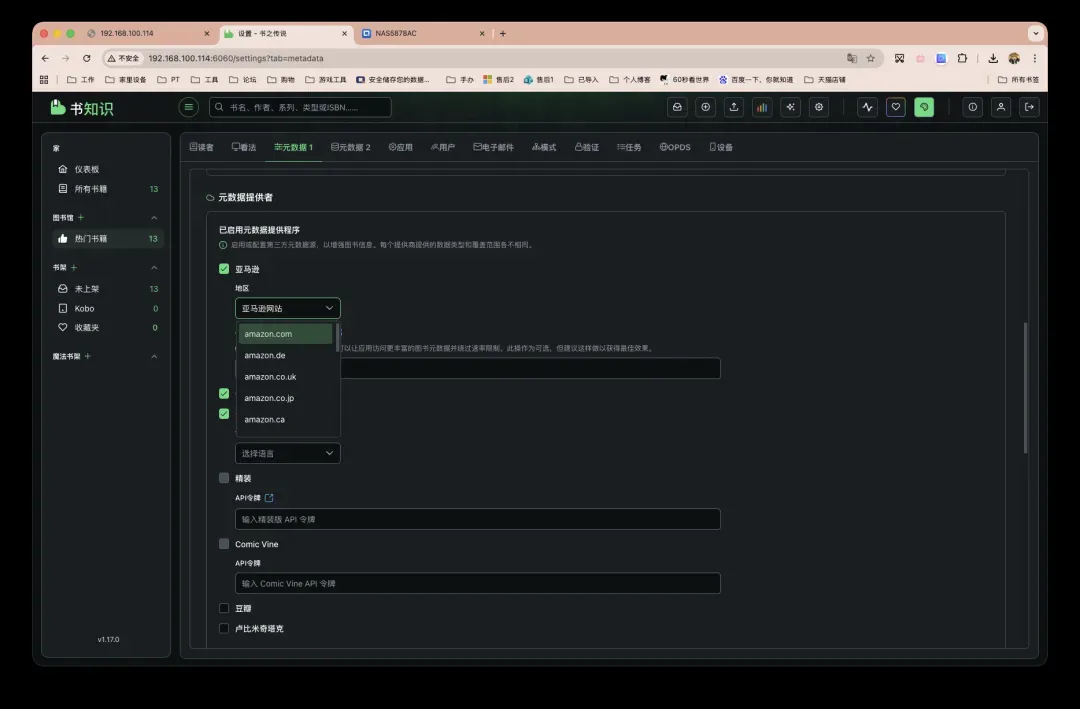Viewport: 1080px width, 709px height.
Task: Click the Comic Vine API token field
Action: pyautogui.click(x=477, y=583)
